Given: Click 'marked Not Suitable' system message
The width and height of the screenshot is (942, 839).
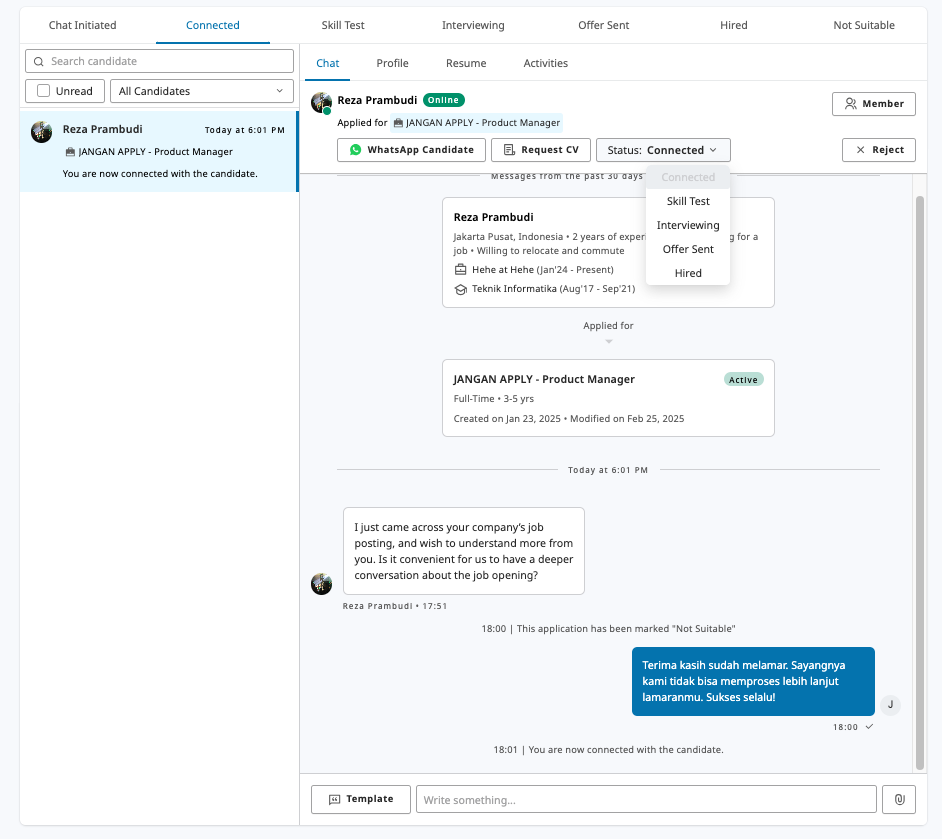Looking at the screenshot, I should click(608, 629).
